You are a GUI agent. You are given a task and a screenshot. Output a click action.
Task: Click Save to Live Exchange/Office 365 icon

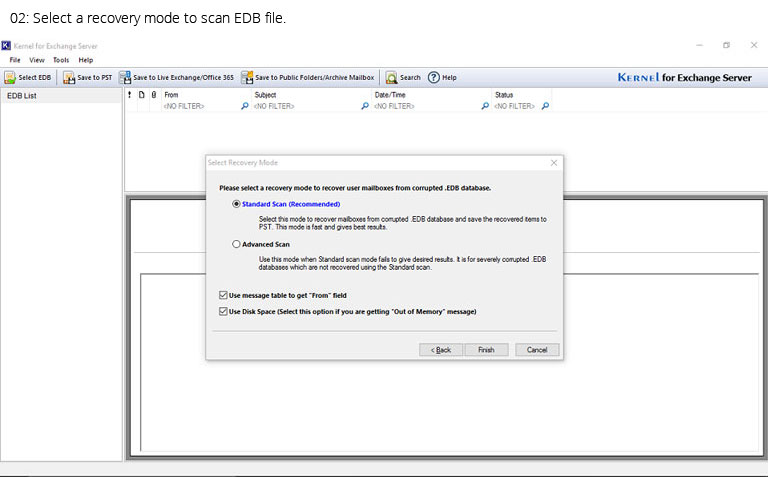(125, 77)
